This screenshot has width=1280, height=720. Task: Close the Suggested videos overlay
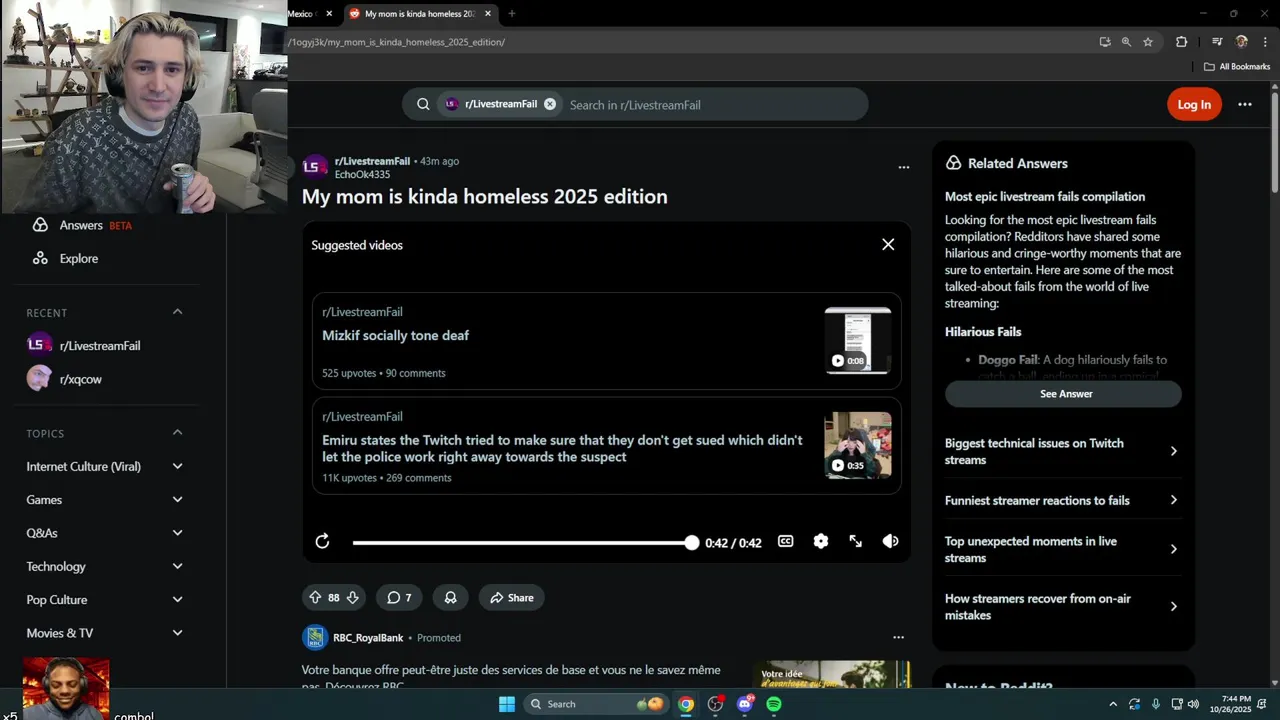point(888,244)
